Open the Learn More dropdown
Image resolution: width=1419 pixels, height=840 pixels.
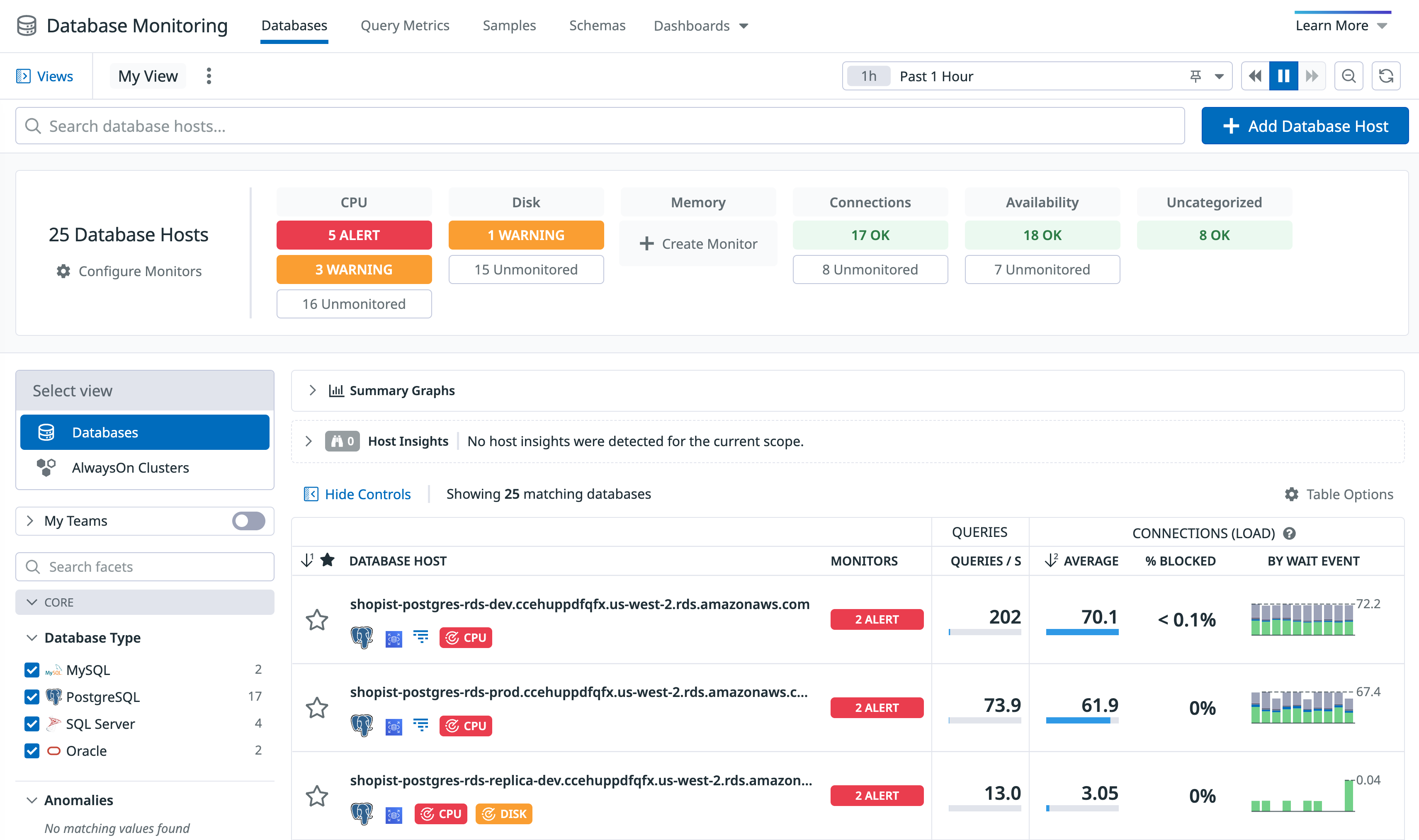pos(1341,25)
